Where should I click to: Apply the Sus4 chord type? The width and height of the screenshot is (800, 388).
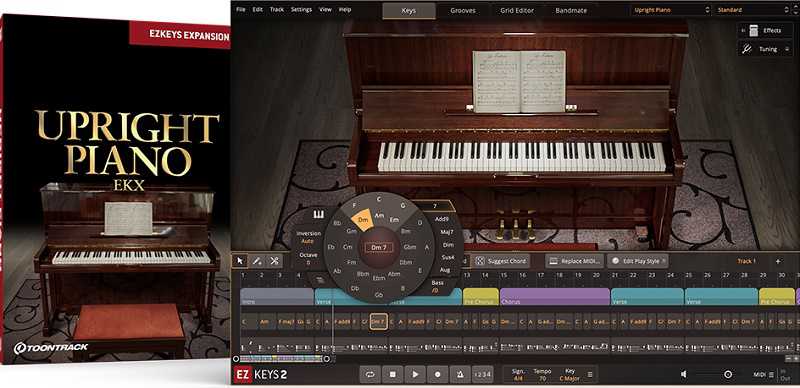447,257
